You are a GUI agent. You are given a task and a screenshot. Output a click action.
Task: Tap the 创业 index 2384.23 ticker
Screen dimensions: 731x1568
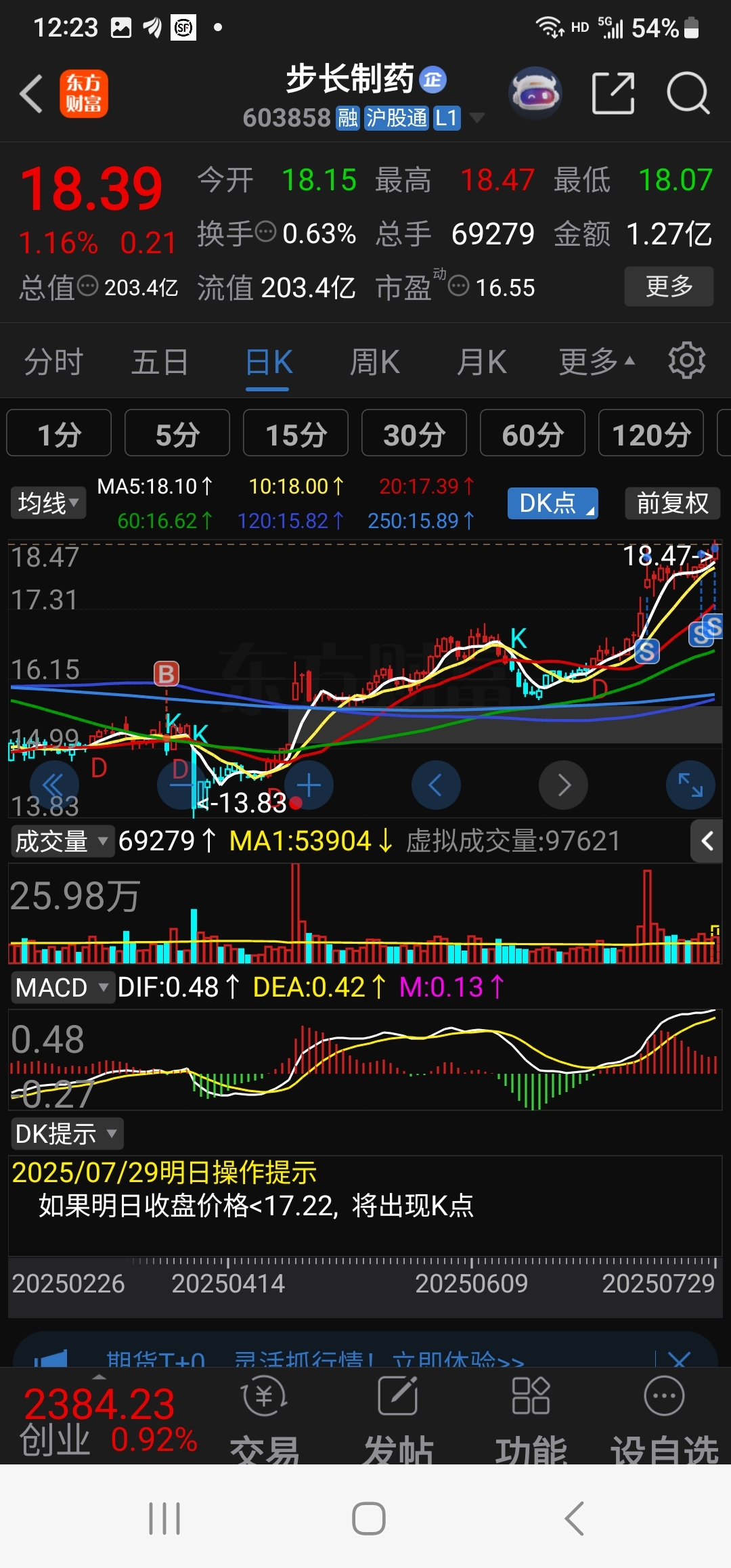click(x=108, y=1420)
